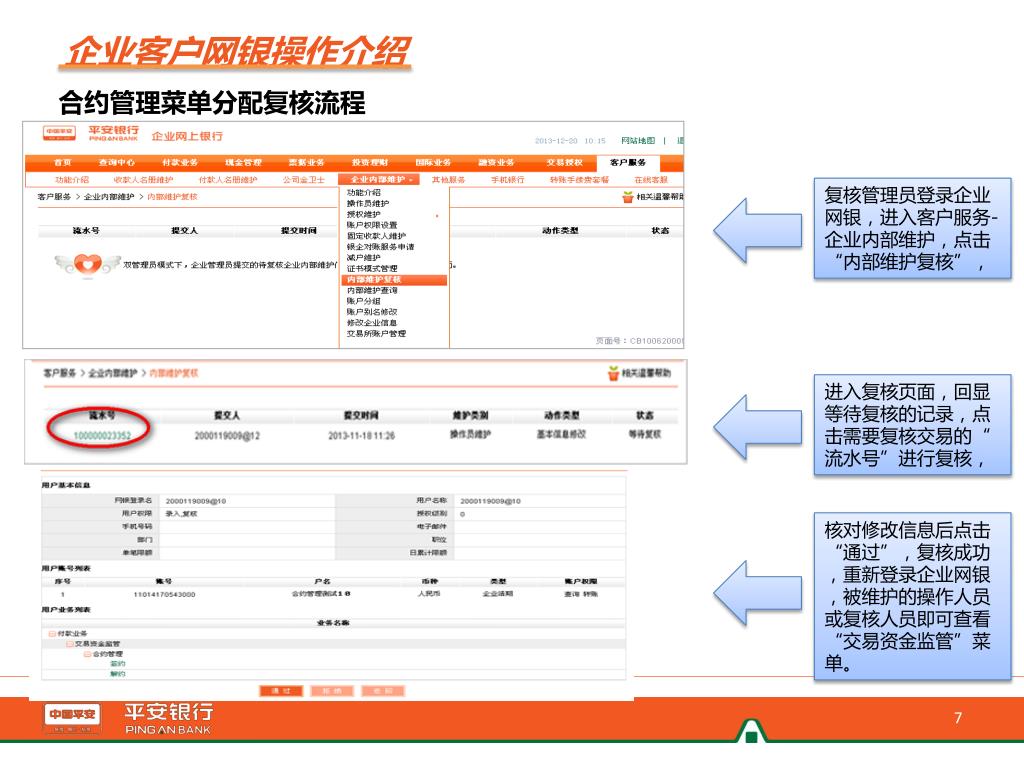Choose 银企对账服务申请 from the dropdown
Image resolution: width=1024 pixels, height=768 pixels.
tap(380, 247)
